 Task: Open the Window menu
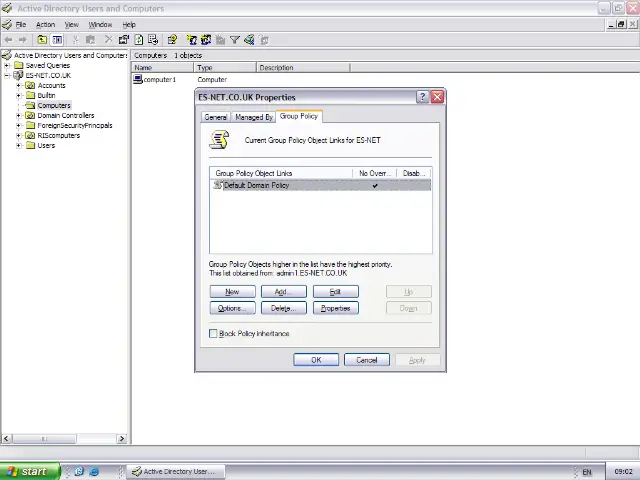pos(100,24)
